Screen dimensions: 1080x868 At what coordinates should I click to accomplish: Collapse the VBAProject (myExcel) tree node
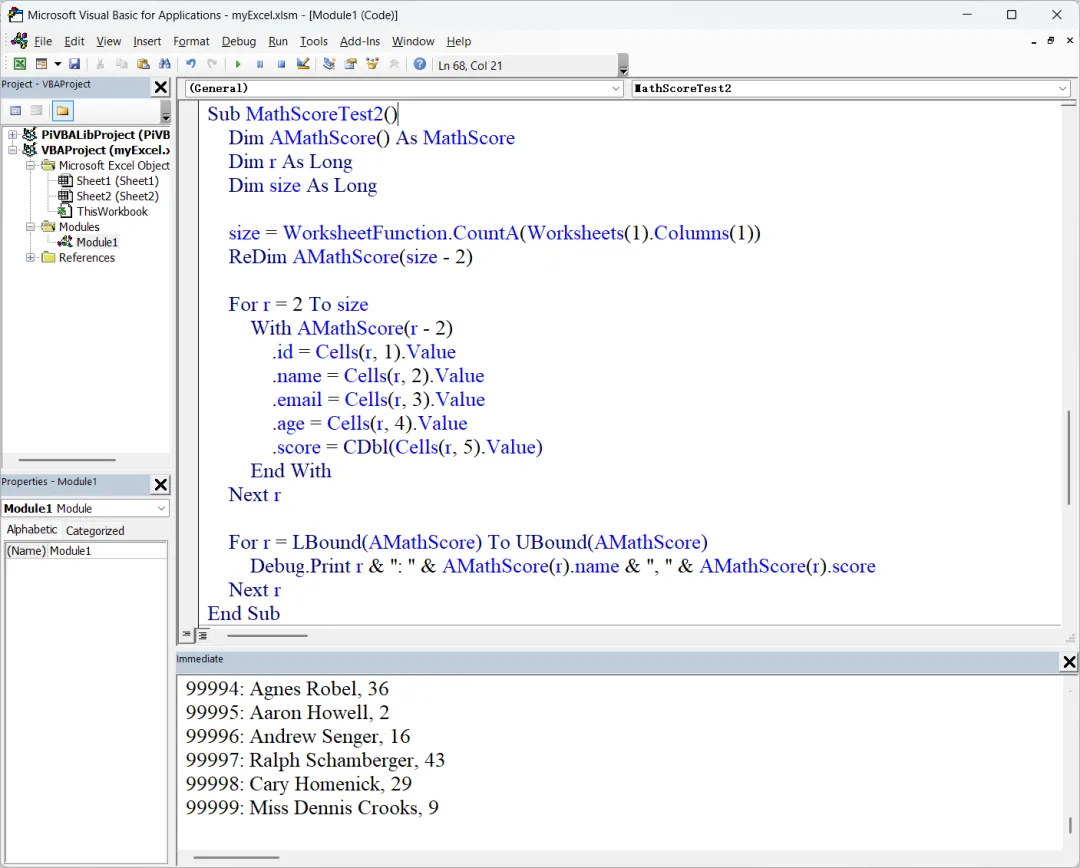click(x=12, y=149)
